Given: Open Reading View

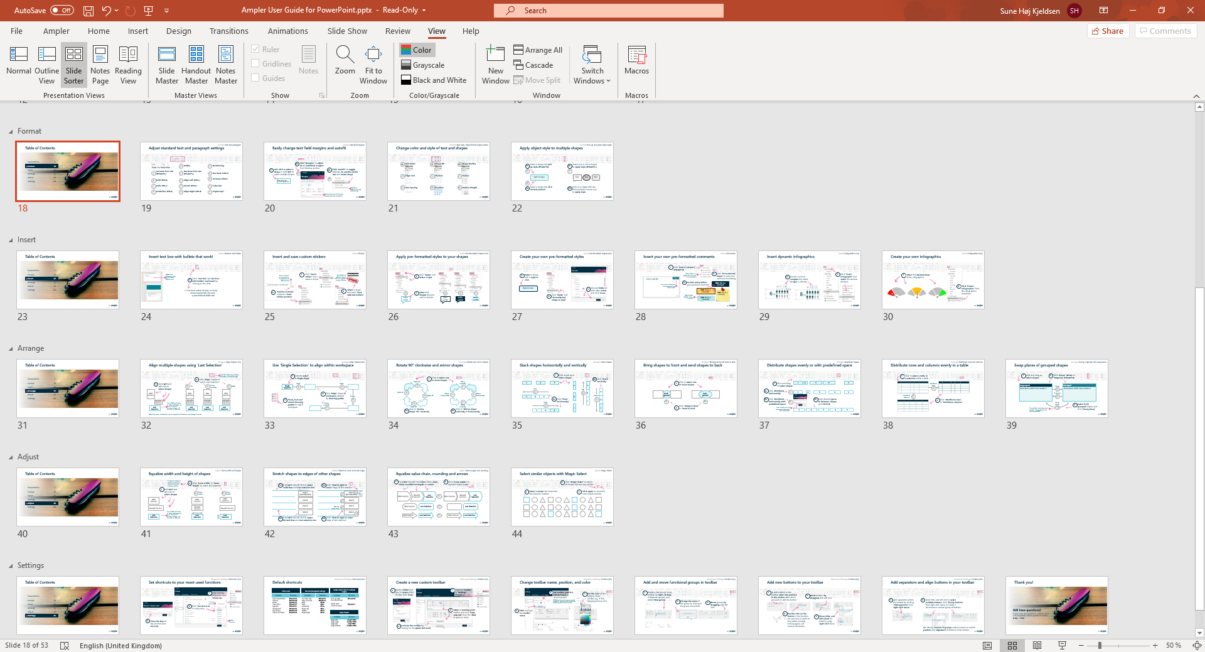Looking at the screenshot, I should pos(128,64).
